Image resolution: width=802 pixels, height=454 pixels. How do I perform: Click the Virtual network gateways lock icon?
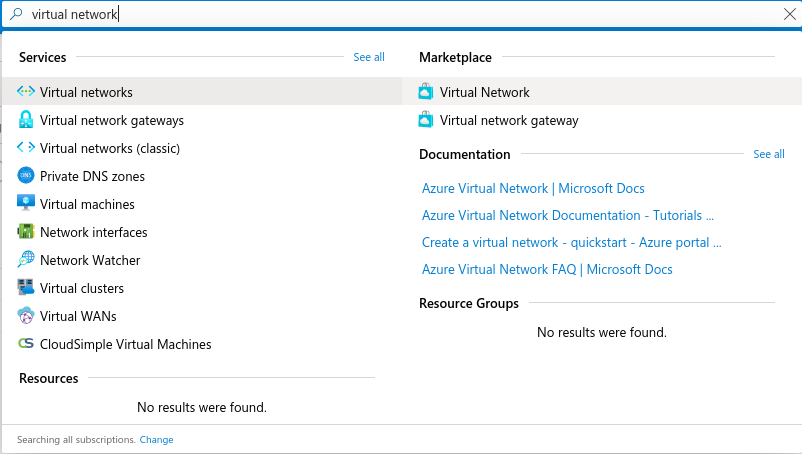(26, 120)
